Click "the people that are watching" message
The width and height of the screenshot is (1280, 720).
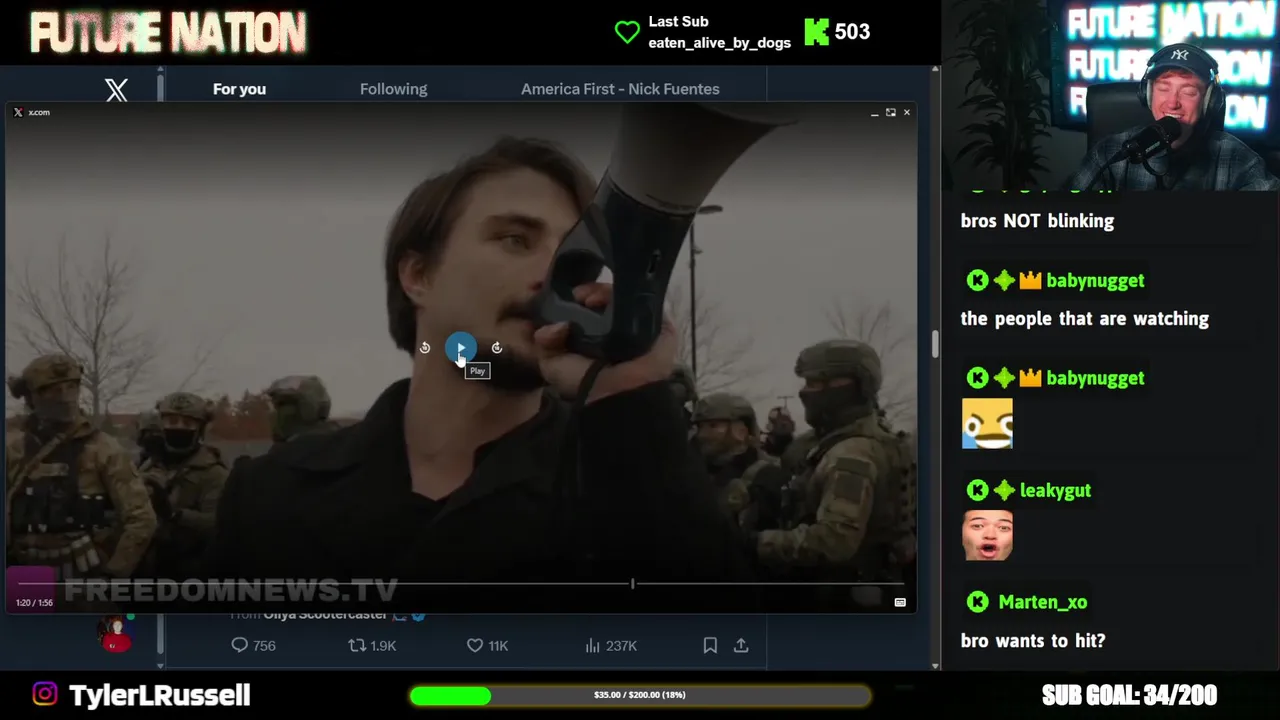coord(1084,319)
